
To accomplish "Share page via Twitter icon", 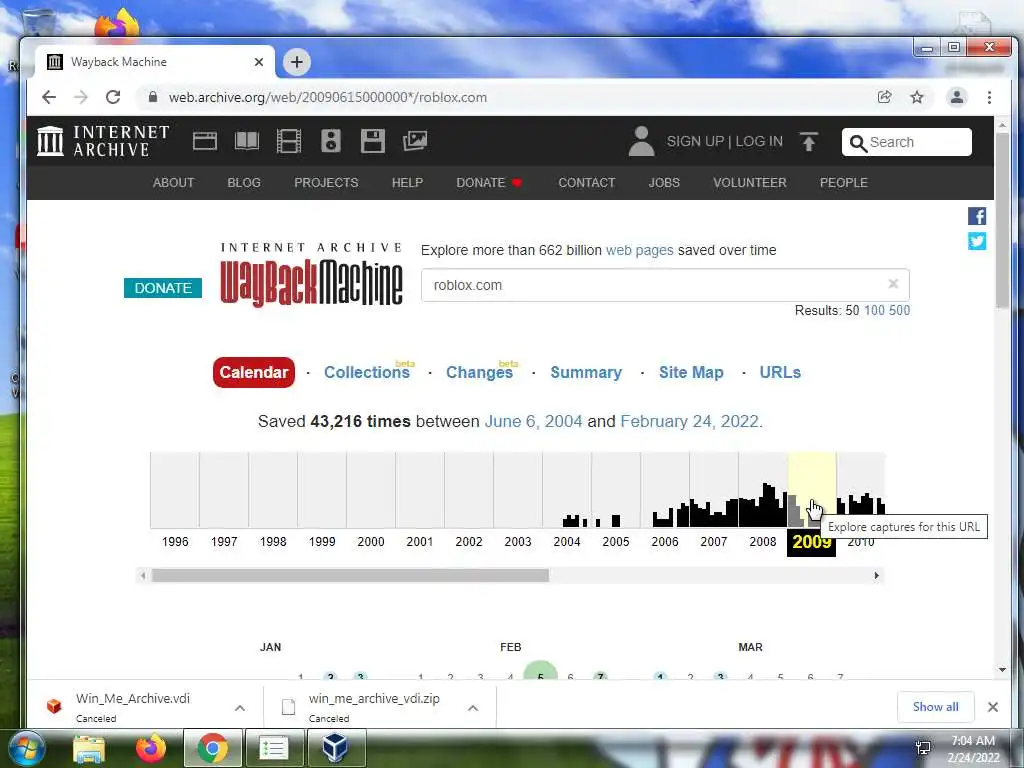I will click(x=977, y=241).
